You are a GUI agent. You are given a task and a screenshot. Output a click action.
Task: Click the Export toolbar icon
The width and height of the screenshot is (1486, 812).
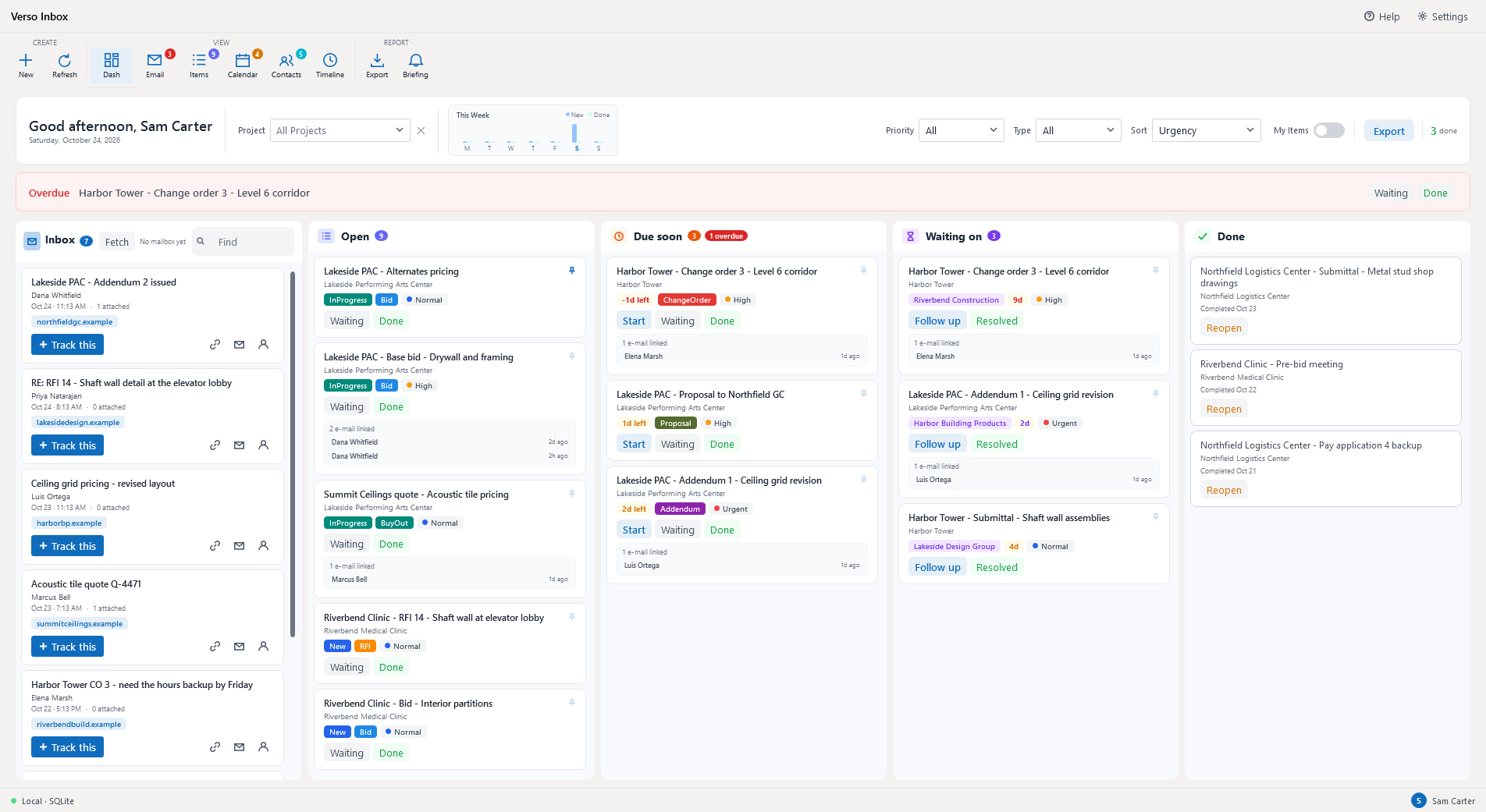pyautogui.click(x=377, y=65)
